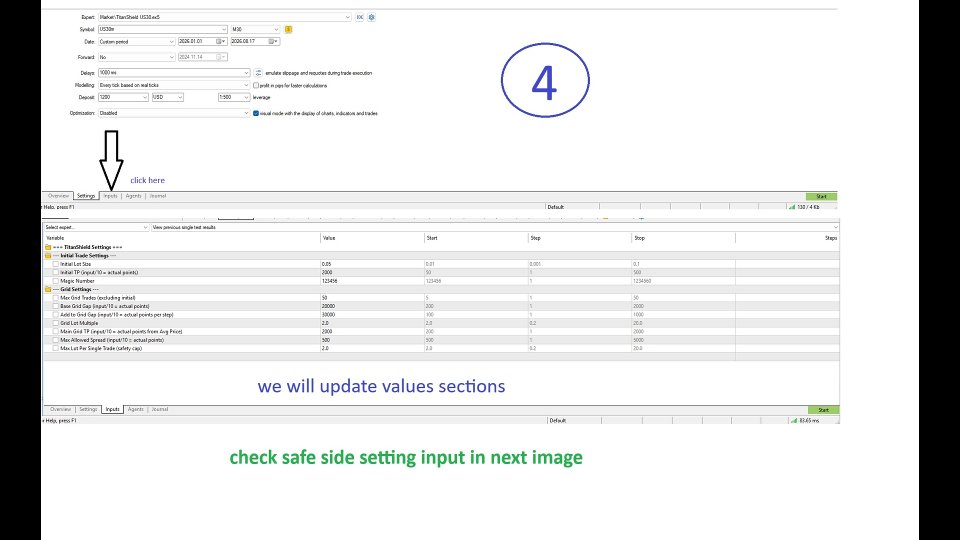960x540 pixels.
Task: Check the Main Grid TP checkbox
Action: (x=56, y=332)
